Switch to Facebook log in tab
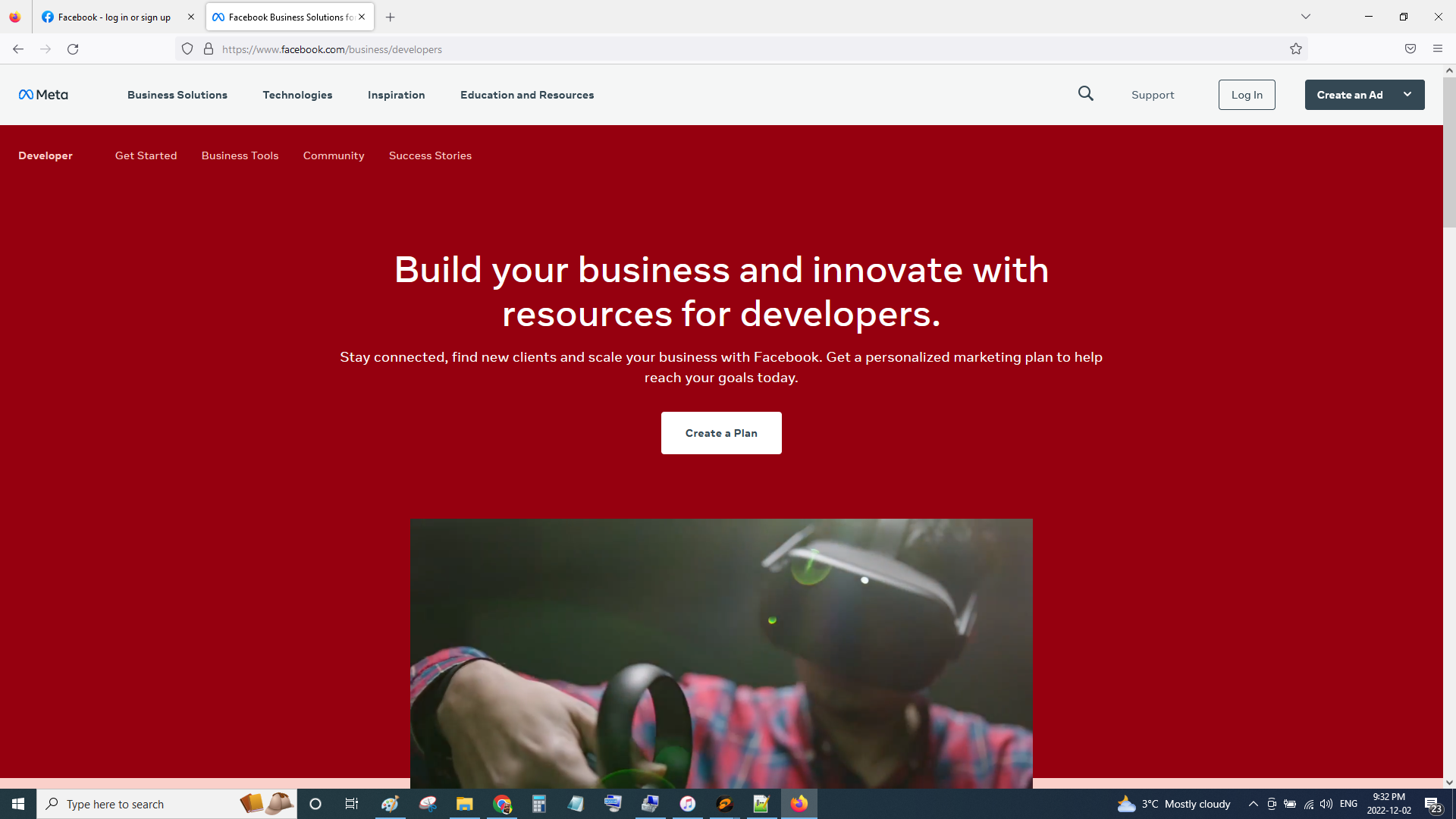 tap(114, 17)
